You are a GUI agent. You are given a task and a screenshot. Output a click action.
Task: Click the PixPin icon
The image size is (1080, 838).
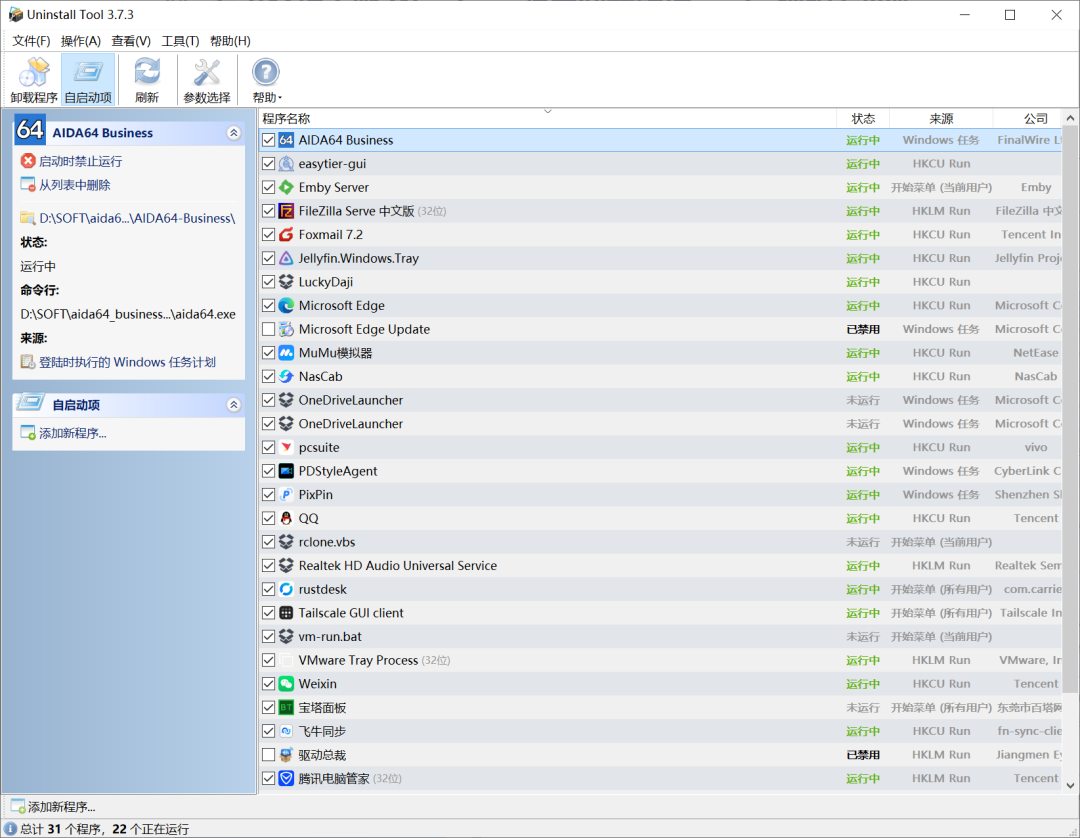pos(286,495)
